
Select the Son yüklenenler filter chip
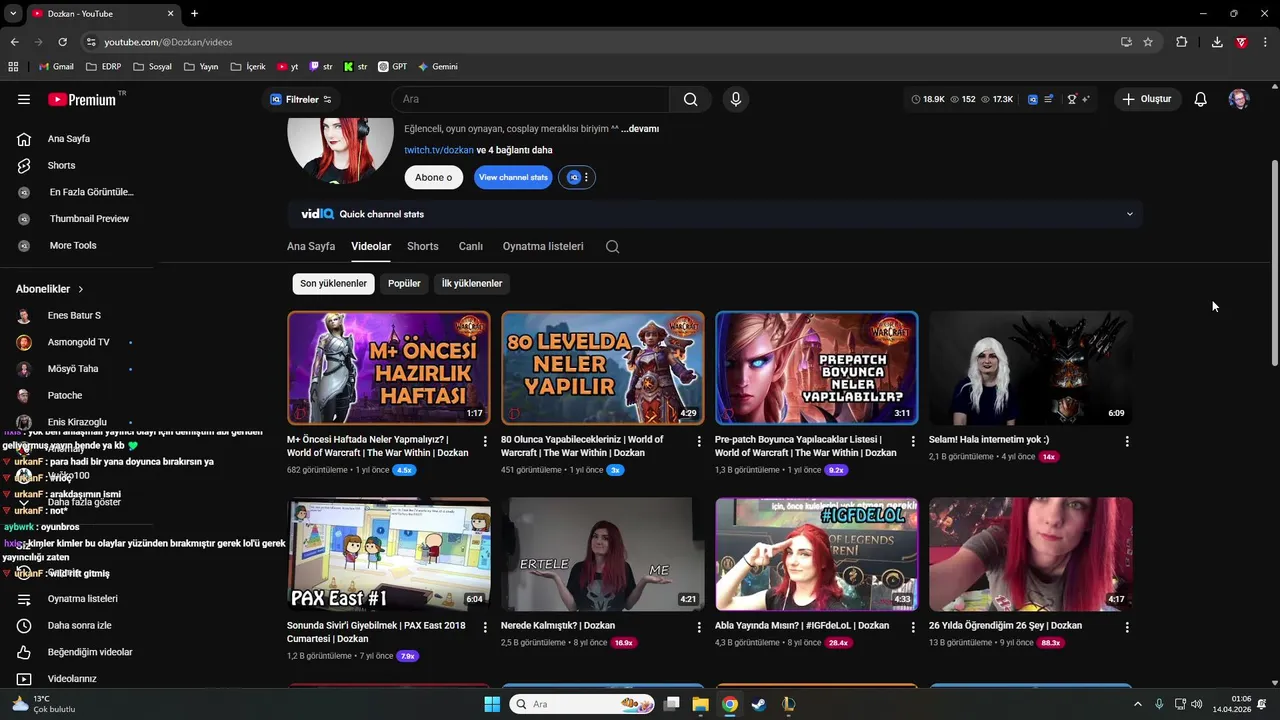[x=334, y=283]
